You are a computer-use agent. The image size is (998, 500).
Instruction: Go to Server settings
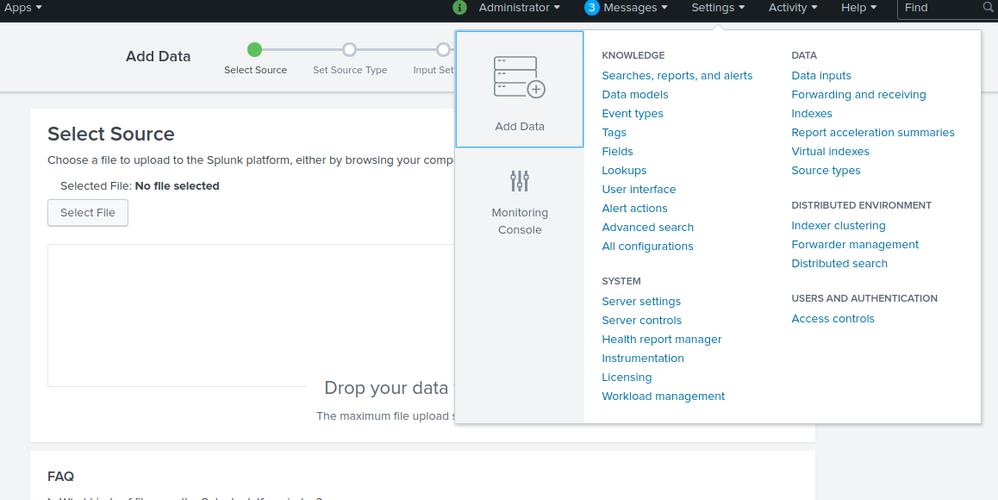coord(641,302)
